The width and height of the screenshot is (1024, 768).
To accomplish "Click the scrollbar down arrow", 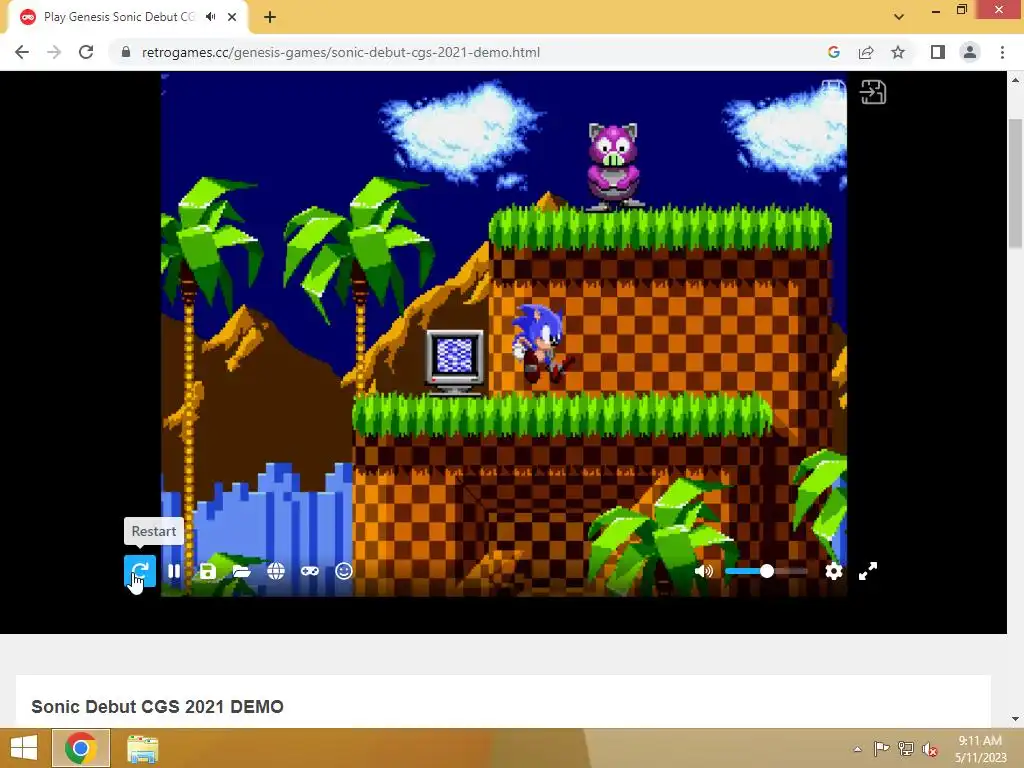I will pos(1015,719).
